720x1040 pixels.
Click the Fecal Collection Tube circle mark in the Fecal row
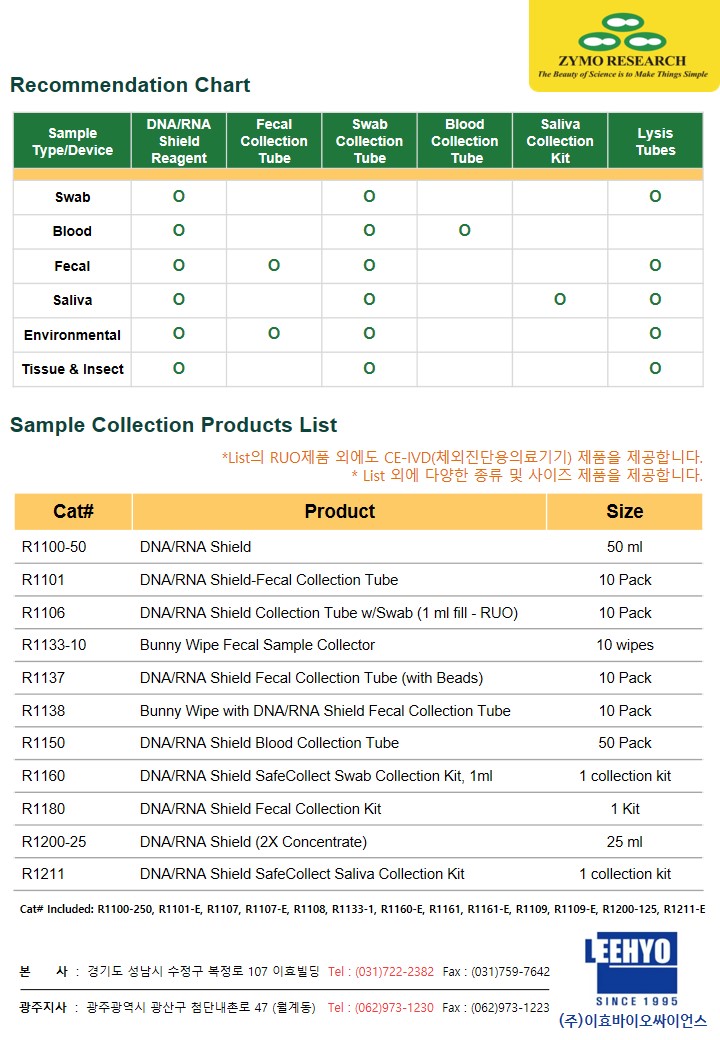(274, 265)
